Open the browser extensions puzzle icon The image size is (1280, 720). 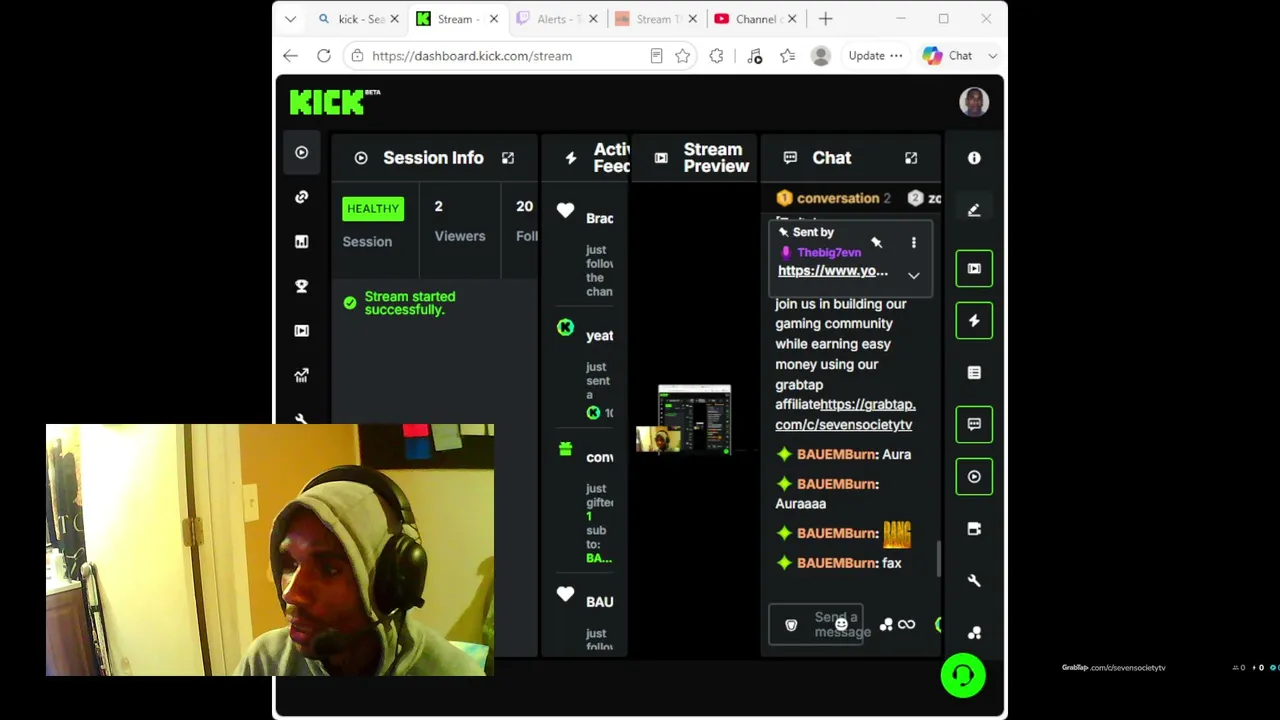[x=716, y=56]
